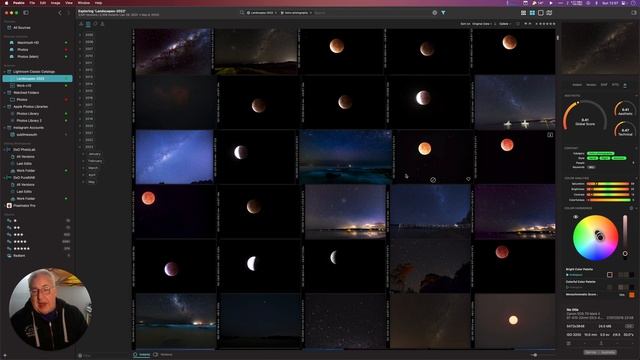This screenshot has height=360, width=640.
Task: Adjust vertical brightness slider beside color wheel
Action: 625,235
